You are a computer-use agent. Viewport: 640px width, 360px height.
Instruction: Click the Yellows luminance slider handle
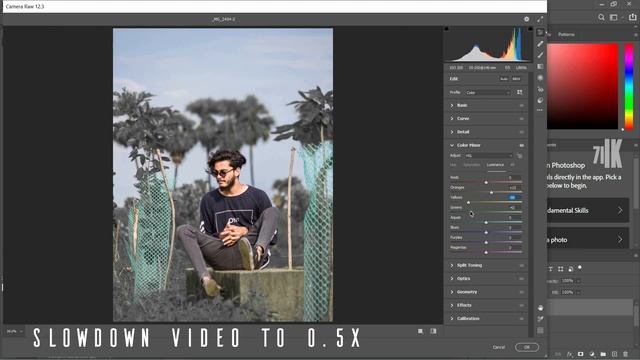[469, 202]
